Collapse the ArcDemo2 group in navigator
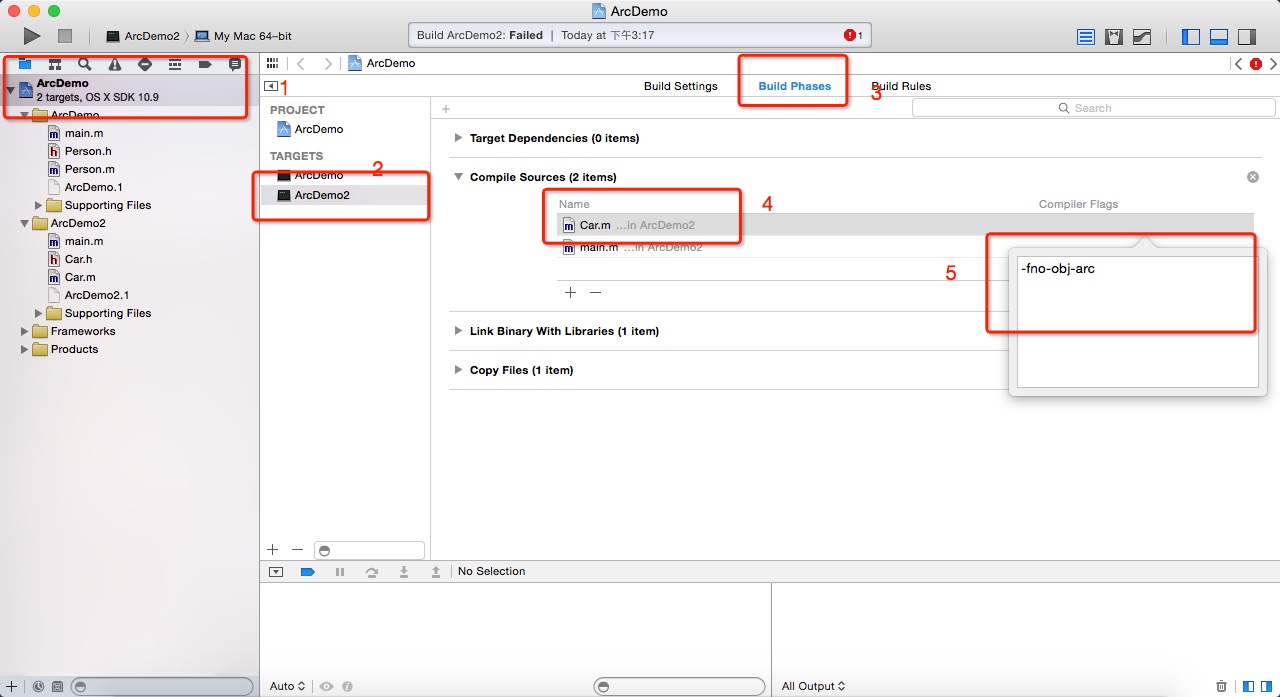The image size is (1280, 697). (25, 223)
